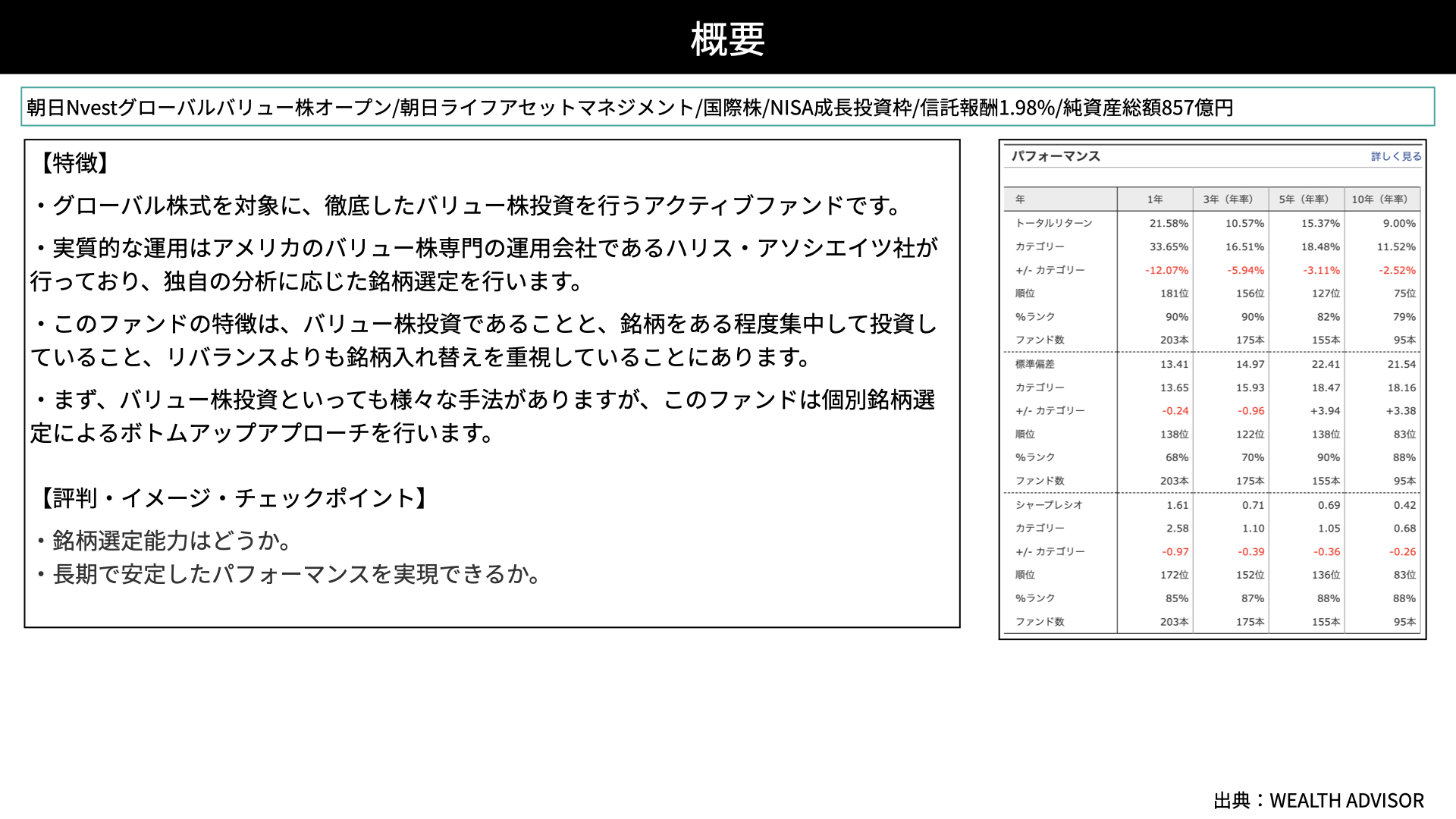Click the 21.58% total return value
Screen dimensions: 1456x819
[1169, 223]
